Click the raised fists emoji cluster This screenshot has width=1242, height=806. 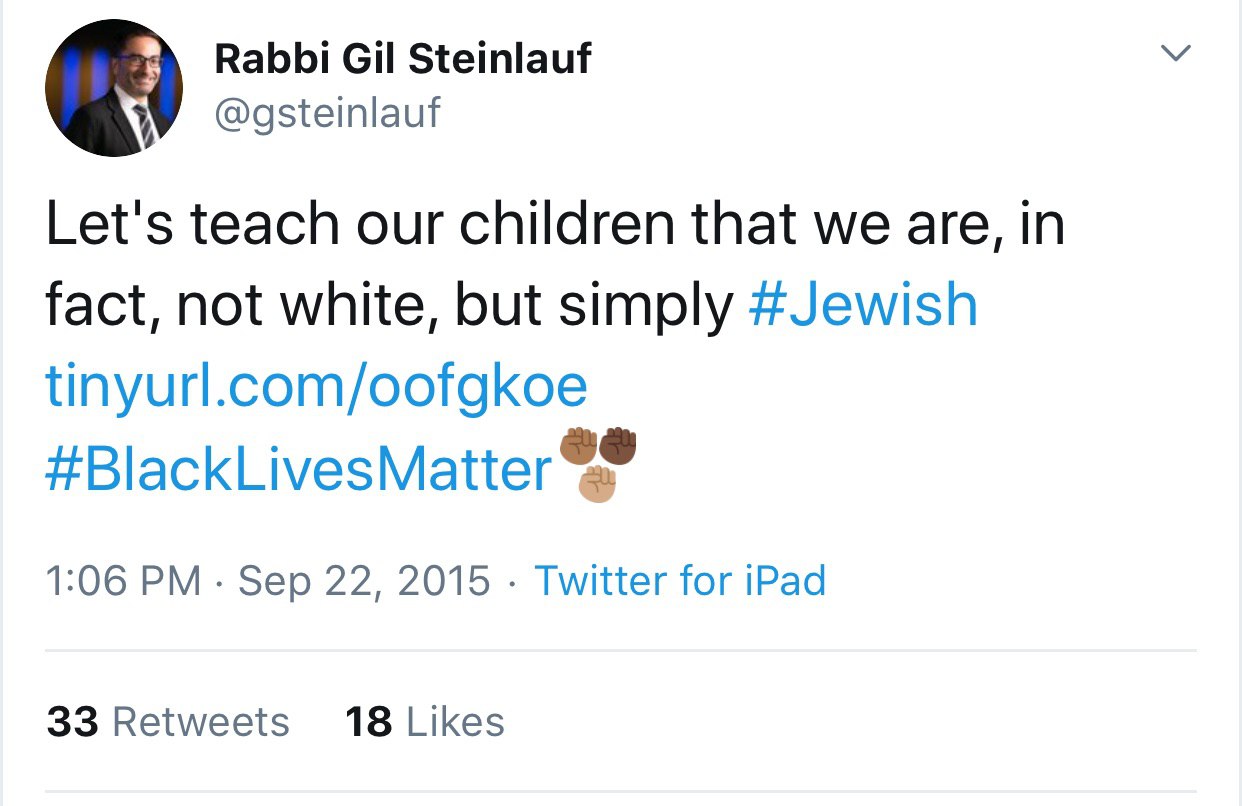tap(598, 464)
